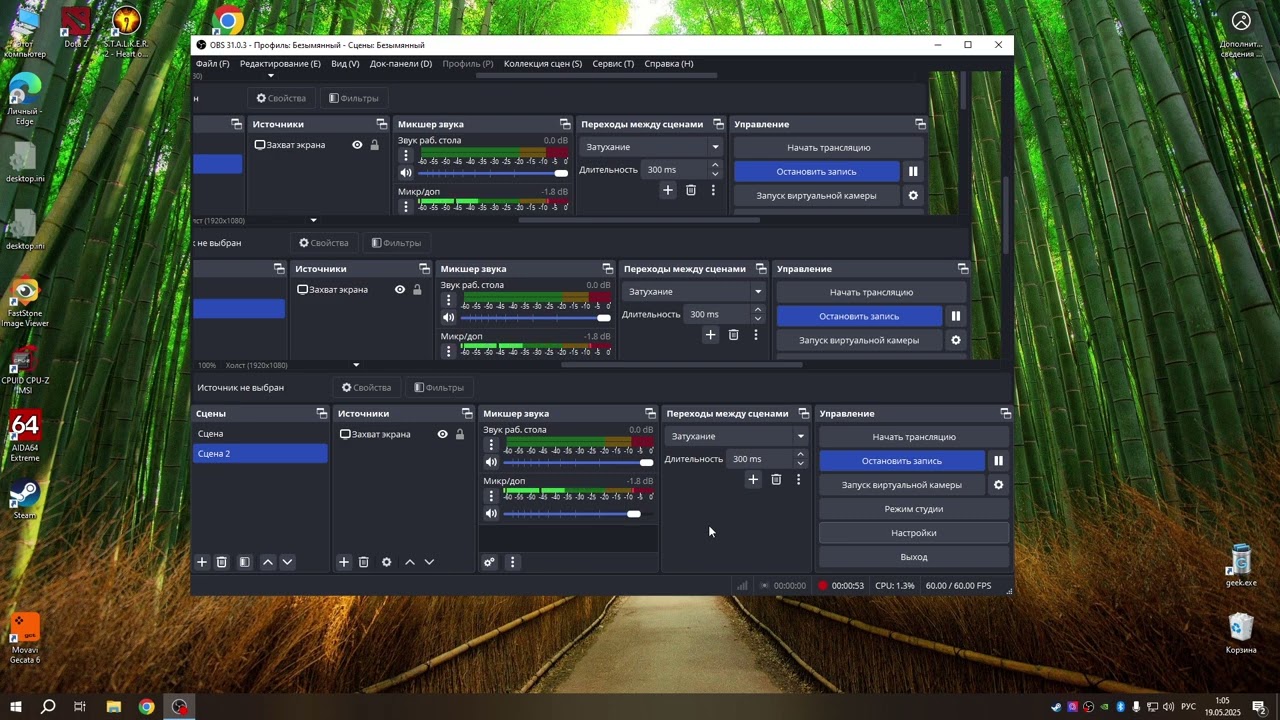Image resolution: width=1280 pixels, height=720 pixels.
Task: Open the Док-панели (D) menu
Action: tap(401, 63)
